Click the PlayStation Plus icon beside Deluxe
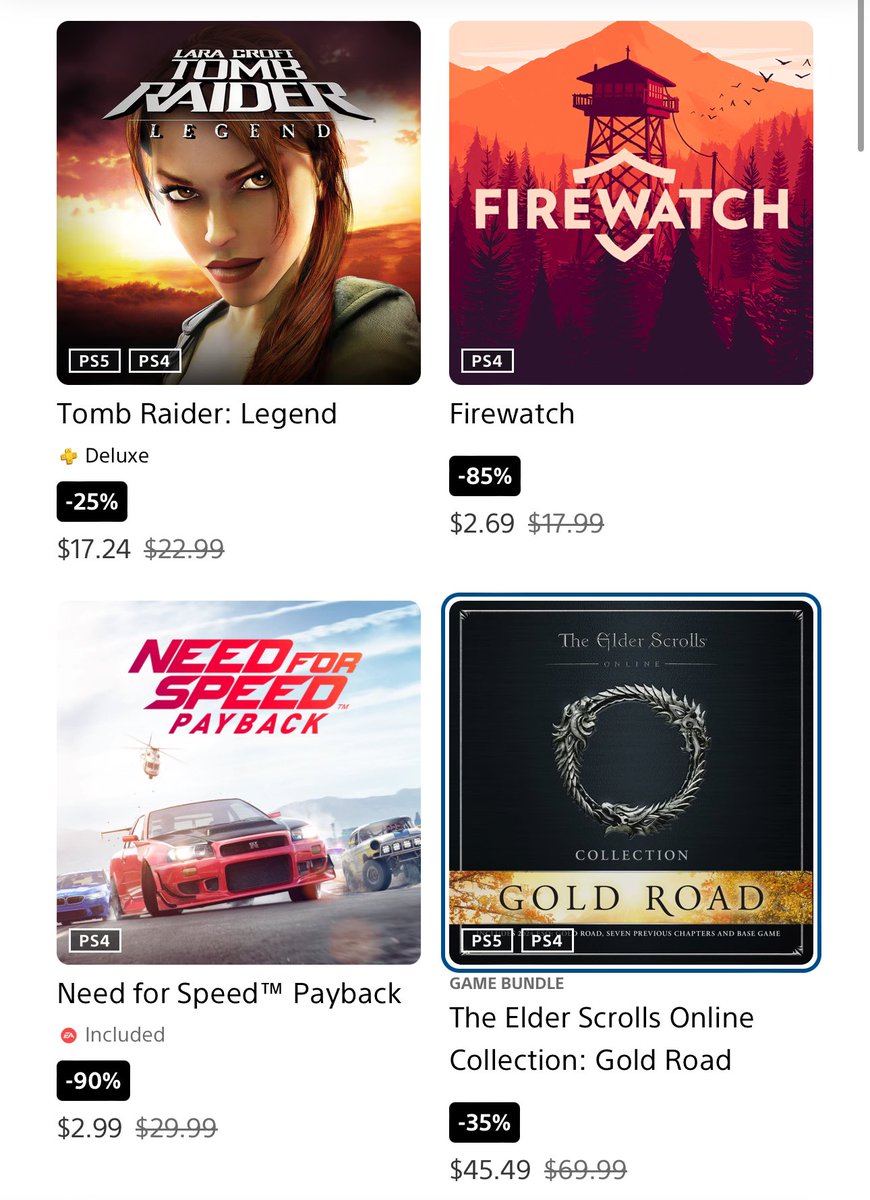870x1200 pixels. [68, 456]
